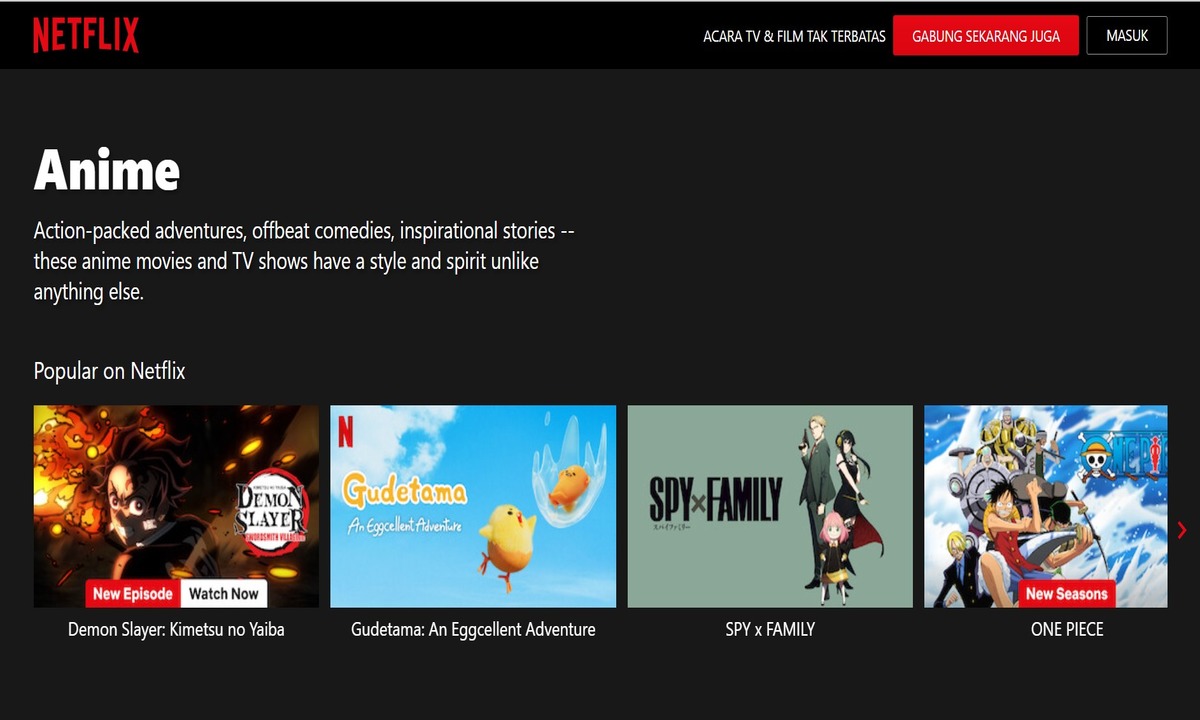Click the Netflix logo
This screenshot has width=1200, height=720.
click(x=86, y=35)
